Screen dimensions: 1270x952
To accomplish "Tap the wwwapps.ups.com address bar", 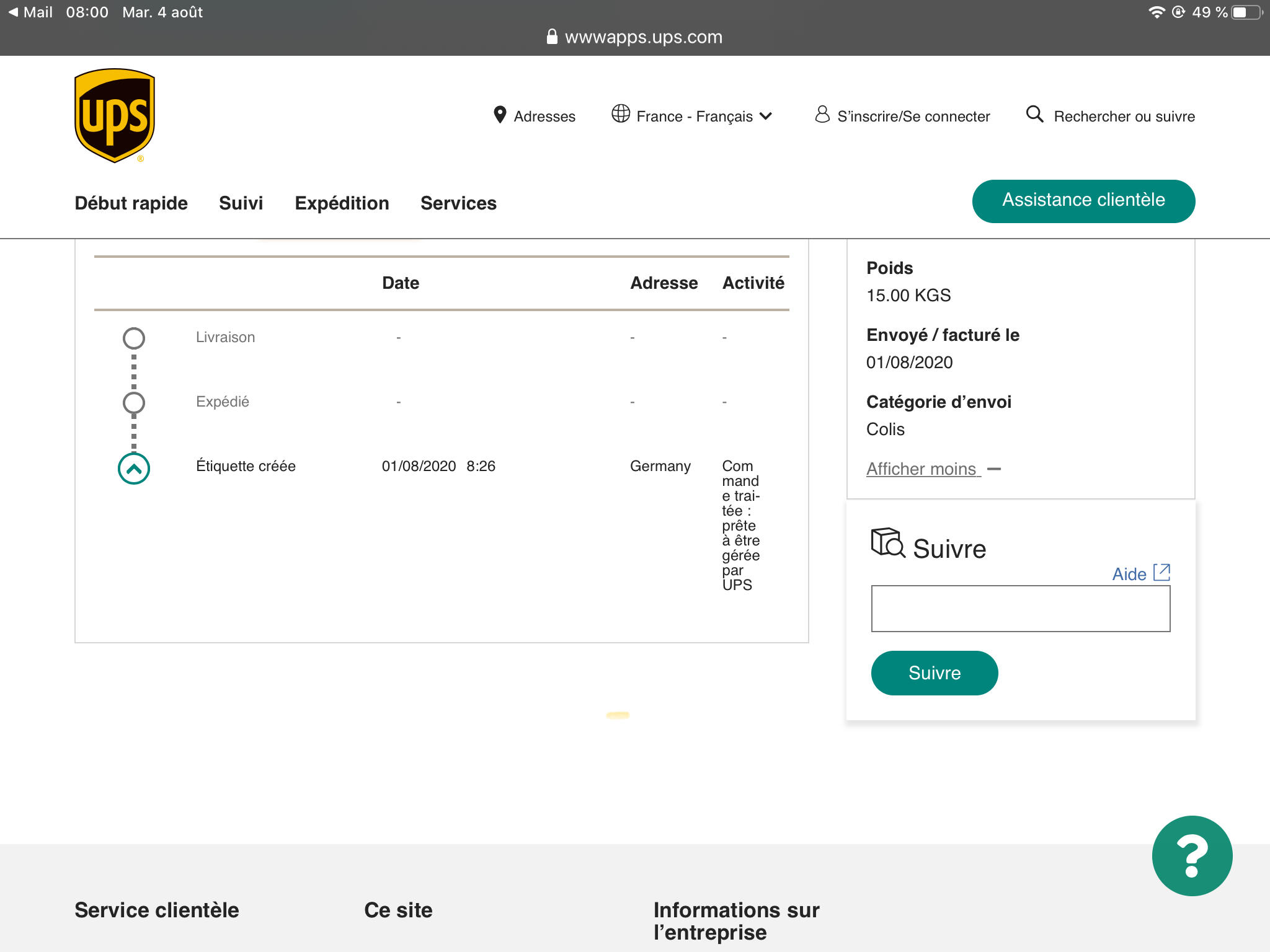I will (635, 37).
